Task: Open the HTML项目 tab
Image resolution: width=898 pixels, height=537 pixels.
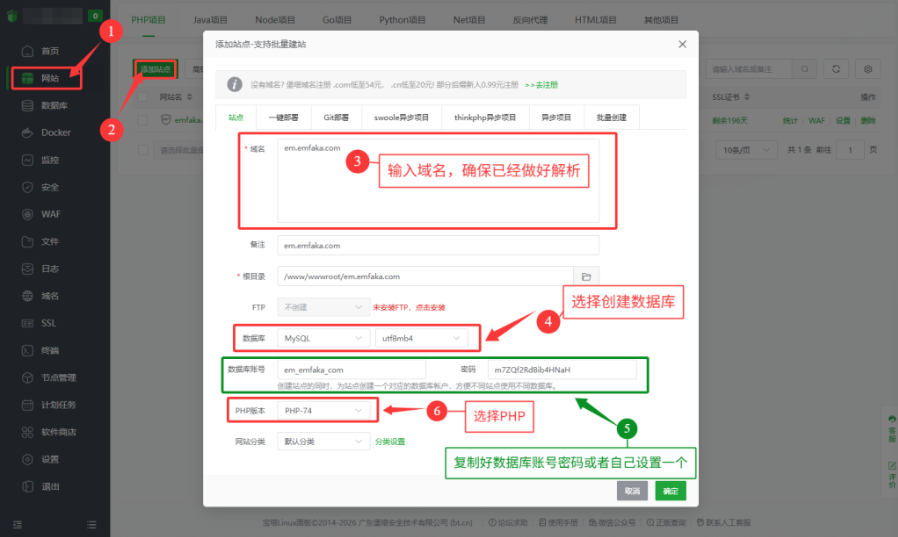Action: point(596,20)
